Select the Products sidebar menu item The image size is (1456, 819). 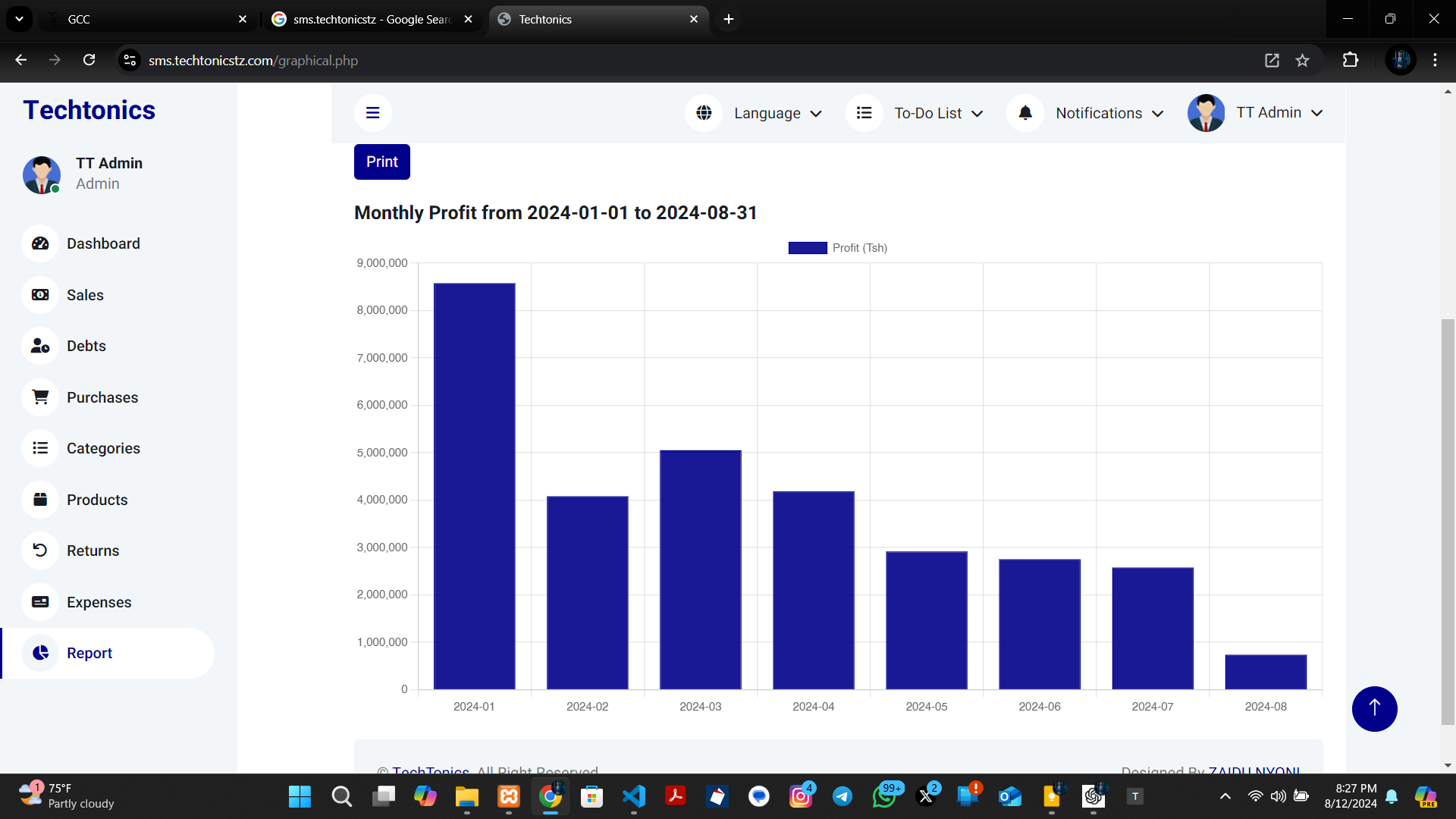tap(97, 500)
